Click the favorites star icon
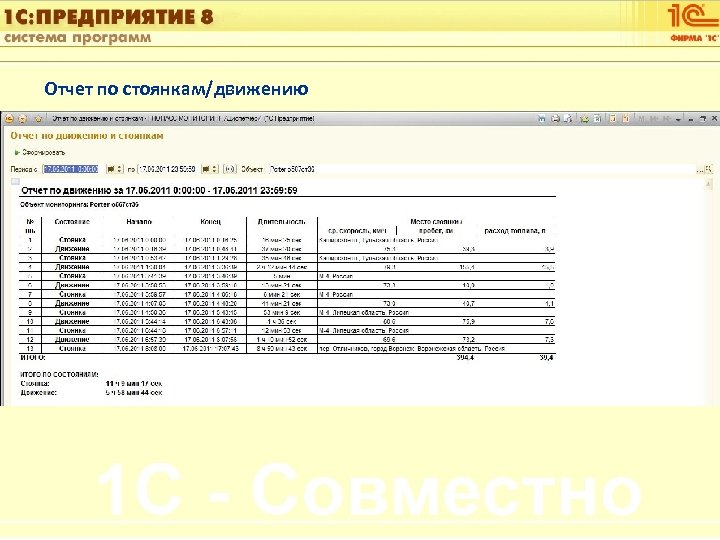720x540 pixels. coord(39,118)
